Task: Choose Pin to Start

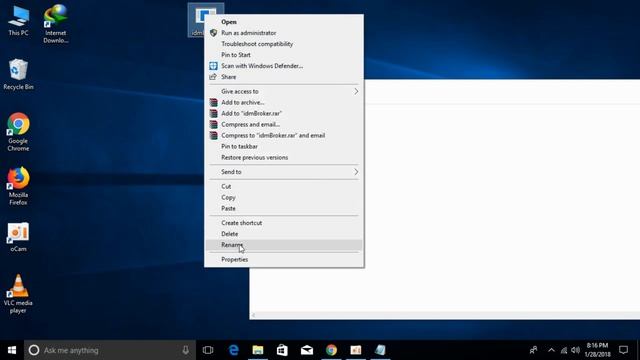Action: pos(283,55)
